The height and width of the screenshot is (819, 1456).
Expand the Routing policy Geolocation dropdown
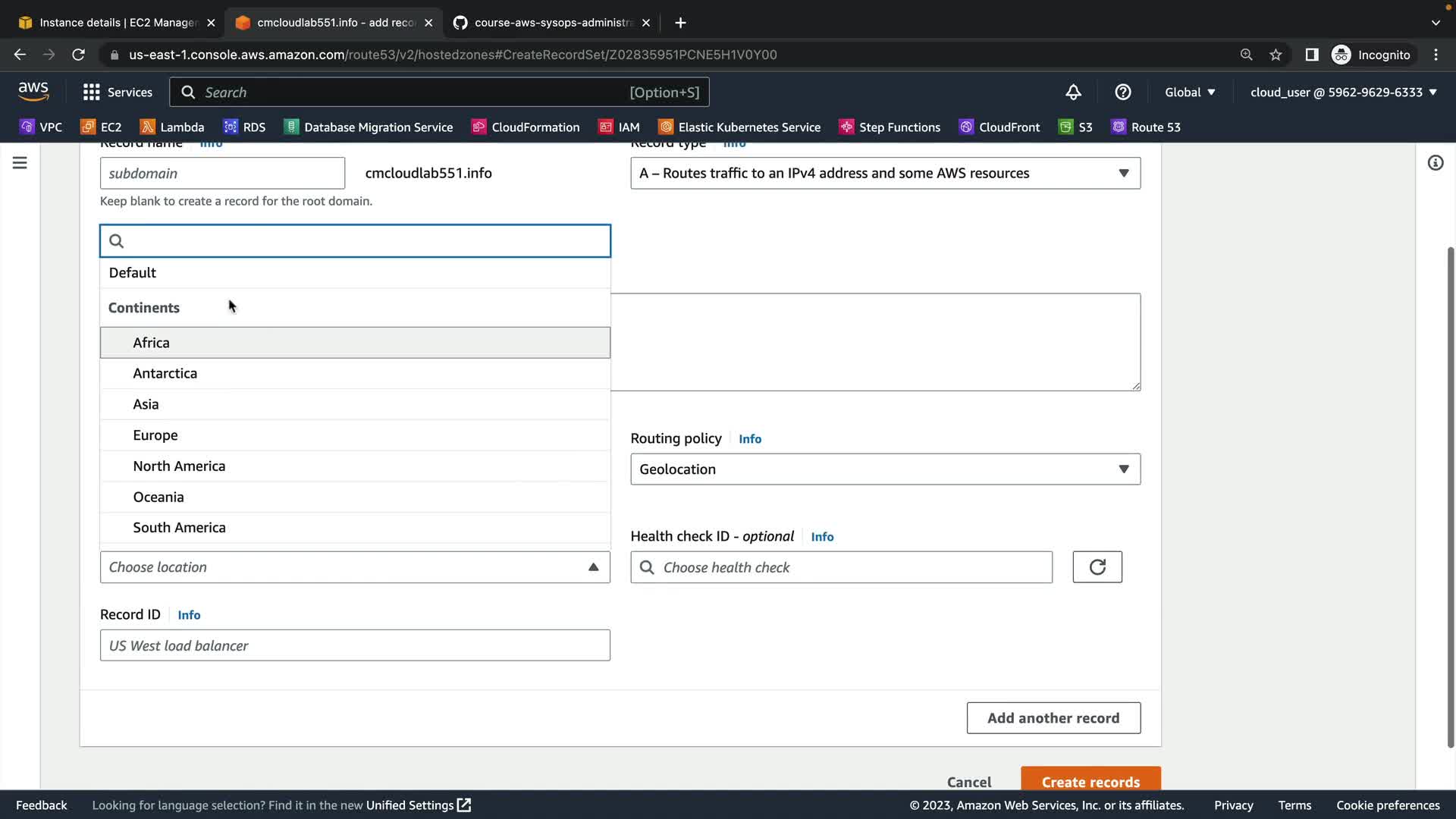(885, 469)
